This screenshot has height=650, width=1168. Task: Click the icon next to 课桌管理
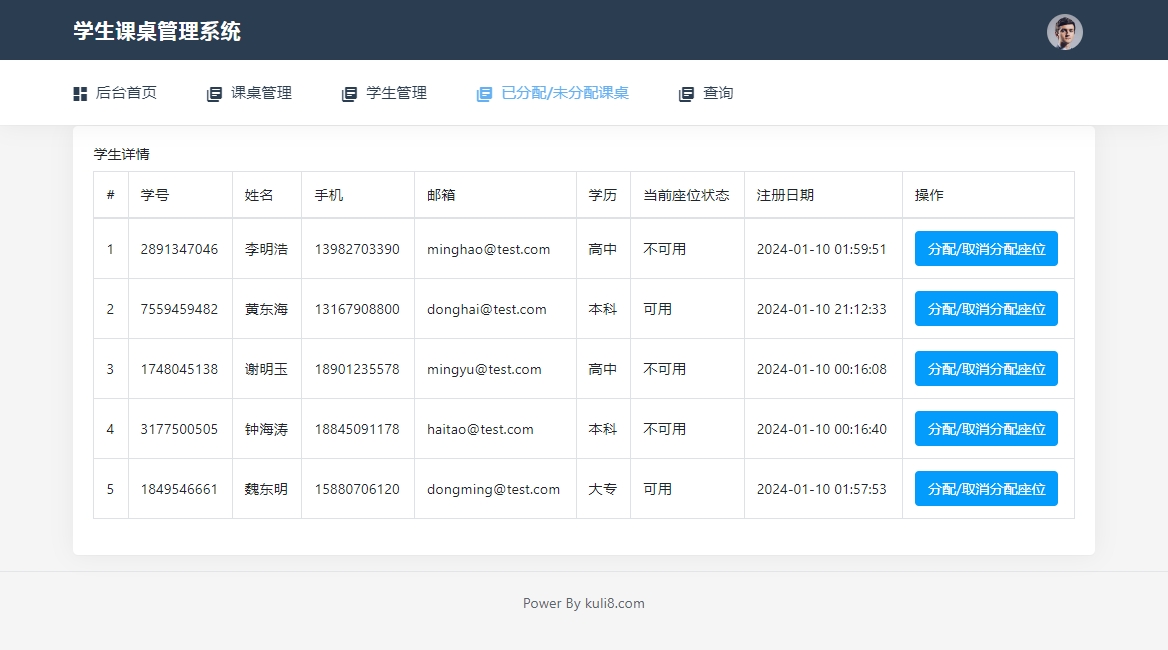[214, 94]
